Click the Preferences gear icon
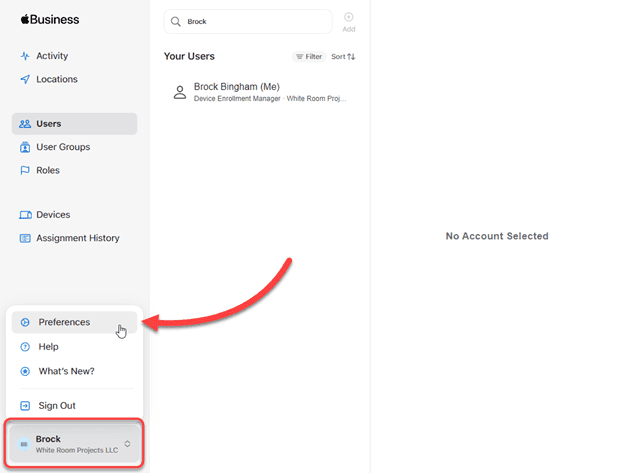 pos(25,322)
